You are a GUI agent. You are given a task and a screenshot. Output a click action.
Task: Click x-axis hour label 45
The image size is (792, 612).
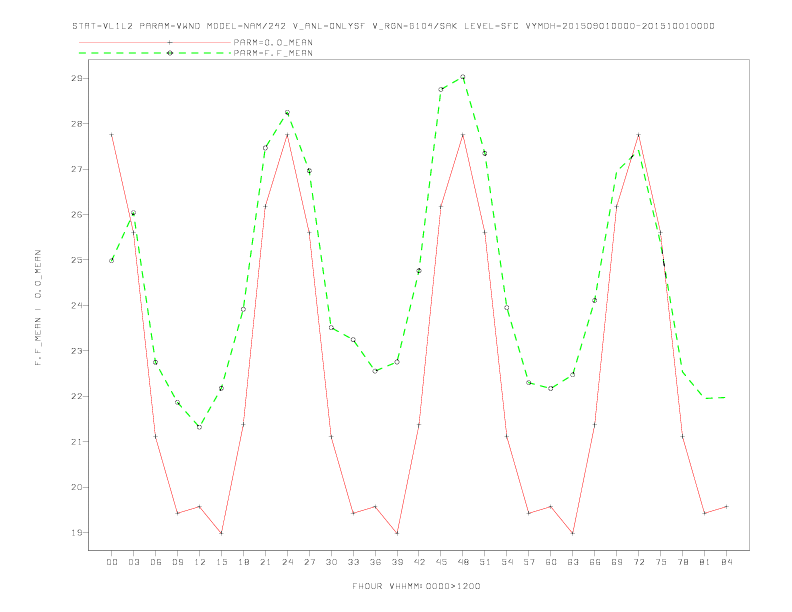(x=441, y=562)
